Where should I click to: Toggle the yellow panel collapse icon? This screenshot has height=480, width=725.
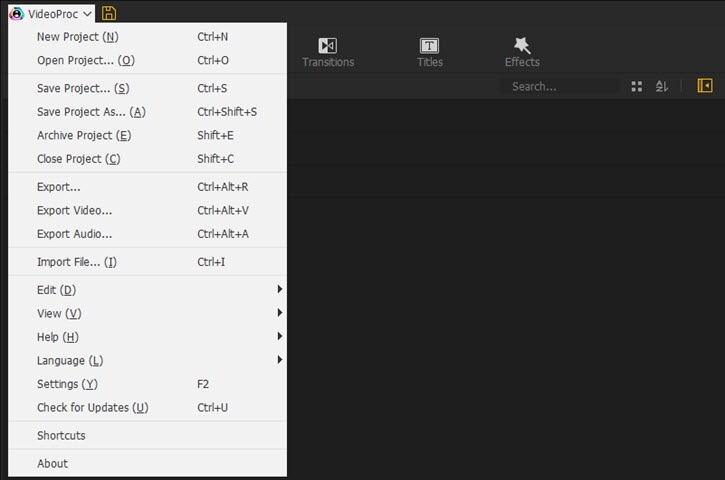[x=705, y=86]
